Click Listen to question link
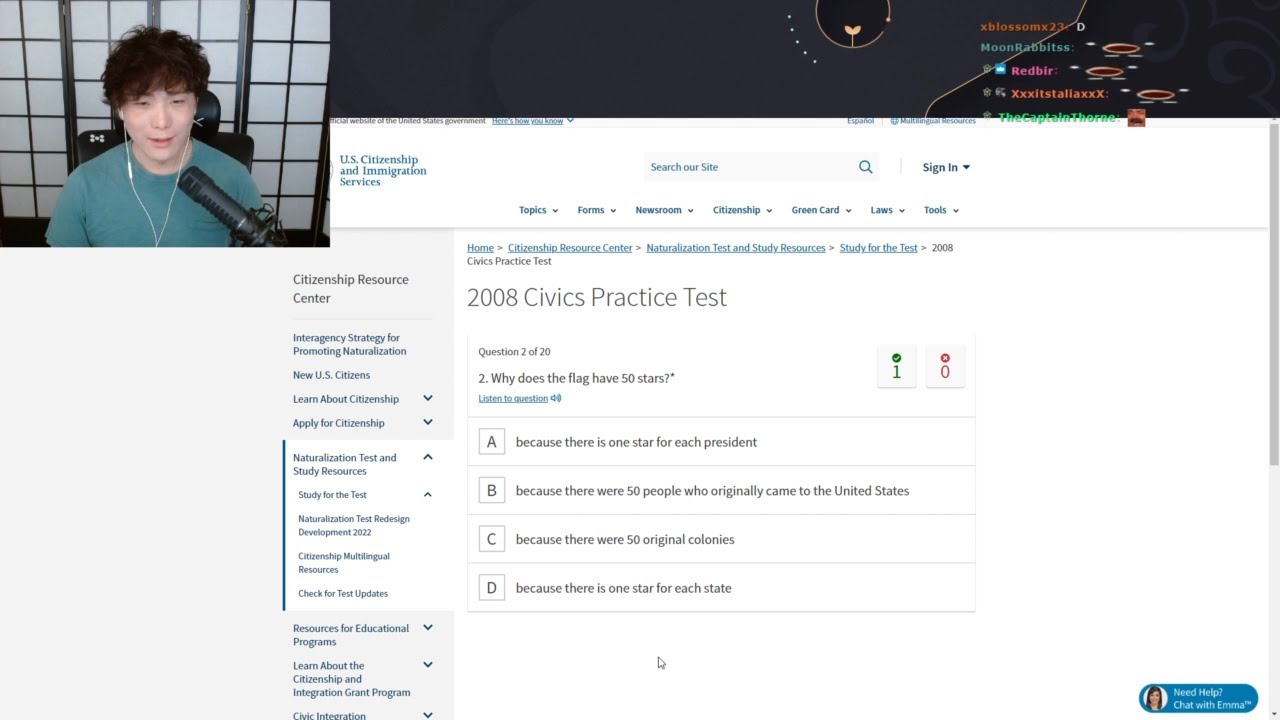This screenshot has height=720, width=1280. 513,398
